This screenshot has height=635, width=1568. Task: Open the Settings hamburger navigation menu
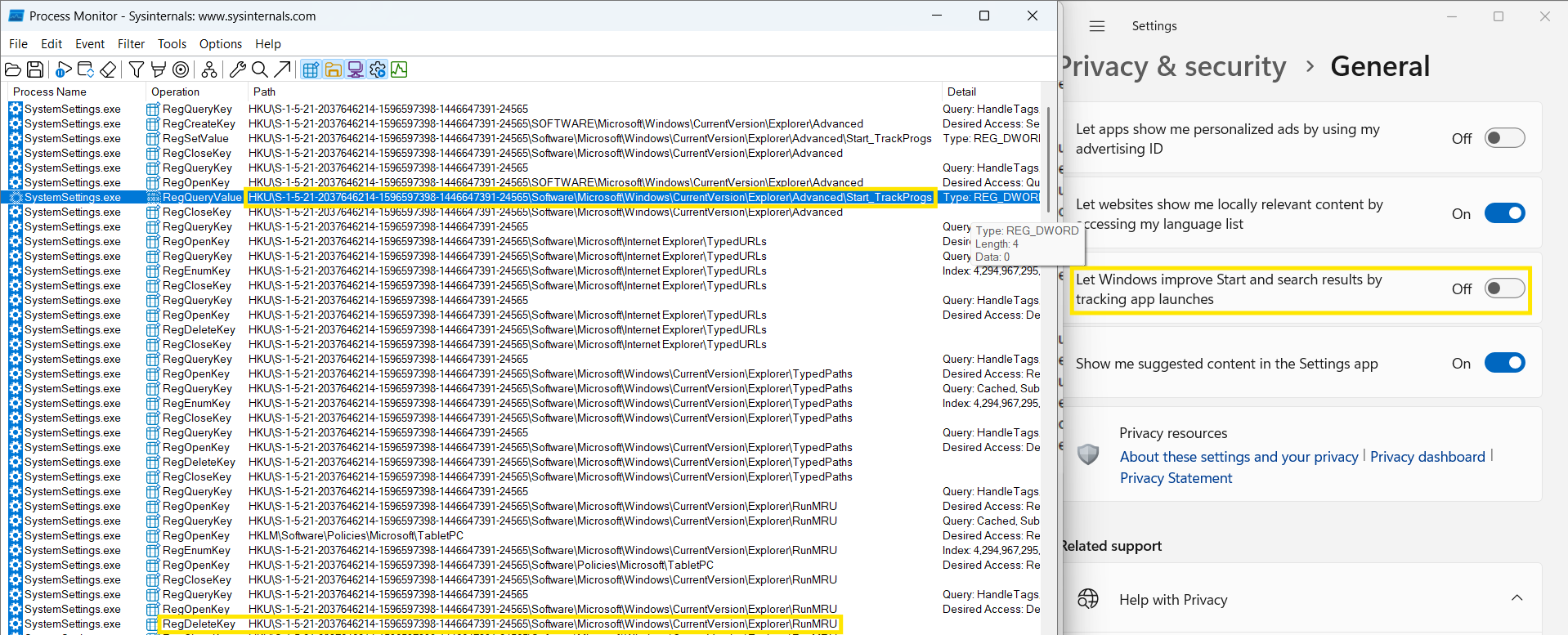tap(1097, 26)
